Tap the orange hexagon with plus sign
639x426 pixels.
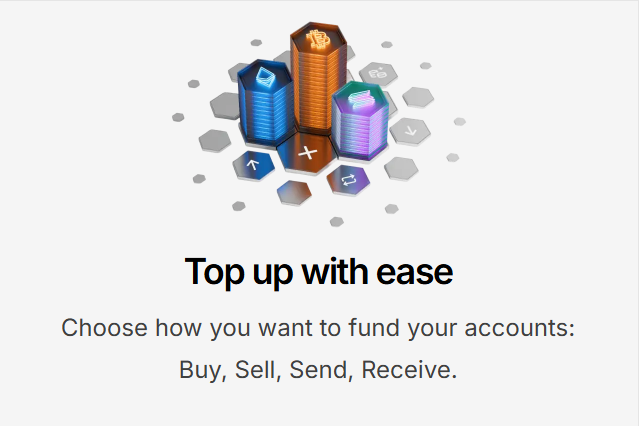click(307, 153)
